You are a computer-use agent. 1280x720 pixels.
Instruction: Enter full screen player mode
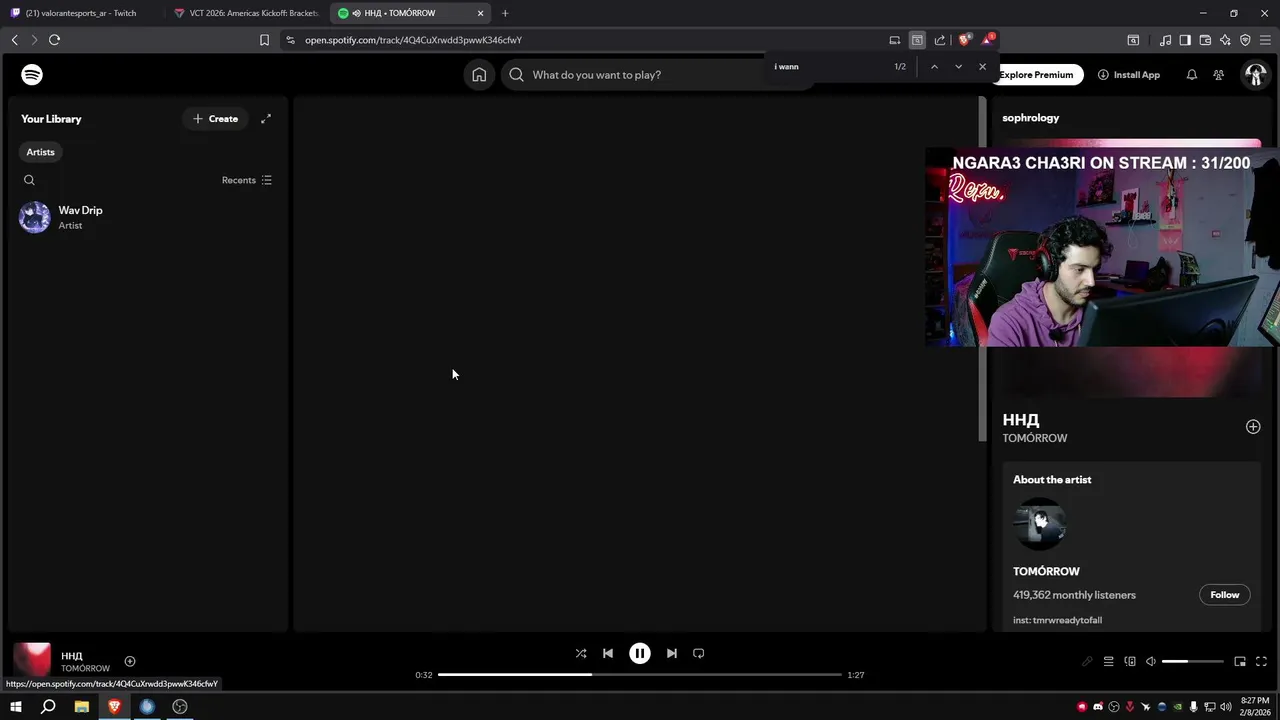click(x=1261, y=661)
